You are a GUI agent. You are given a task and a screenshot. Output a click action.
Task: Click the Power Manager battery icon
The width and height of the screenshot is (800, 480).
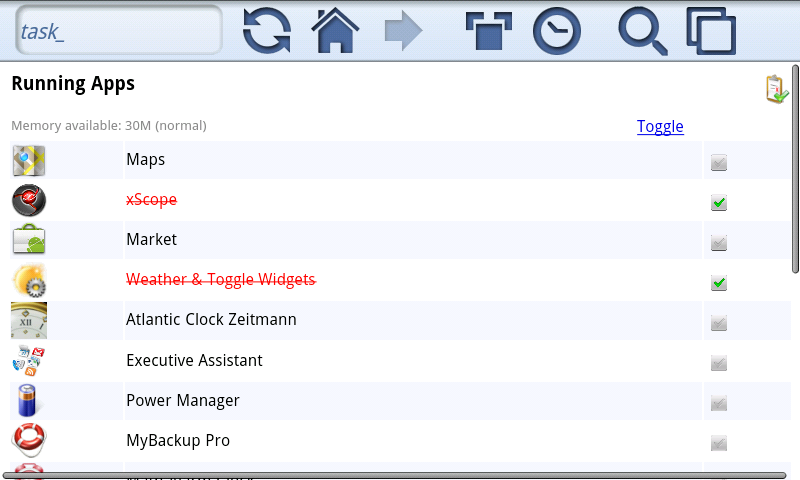(x=29, y=400)
